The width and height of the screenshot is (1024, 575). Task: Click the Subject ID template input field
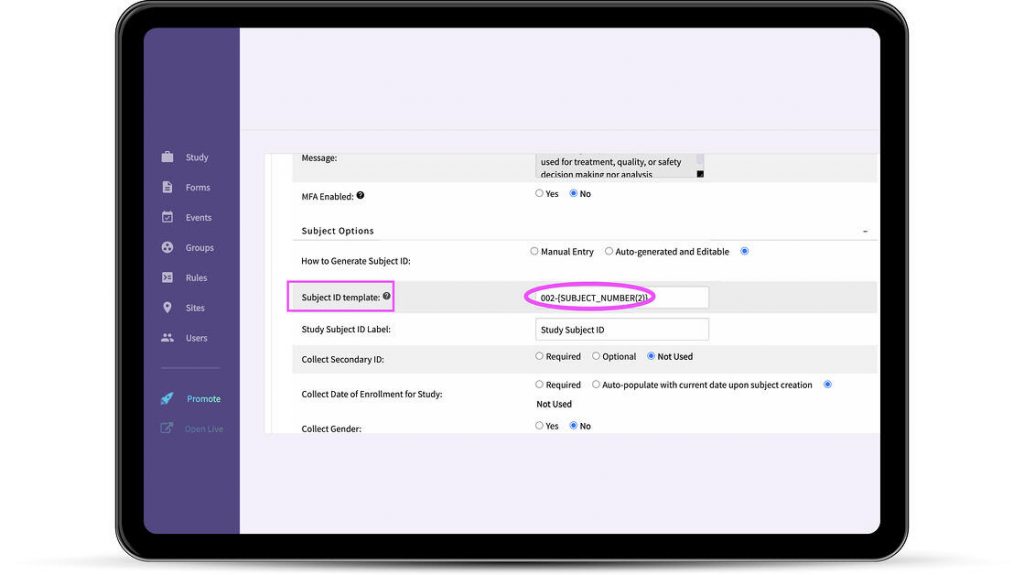coord(622,297)
